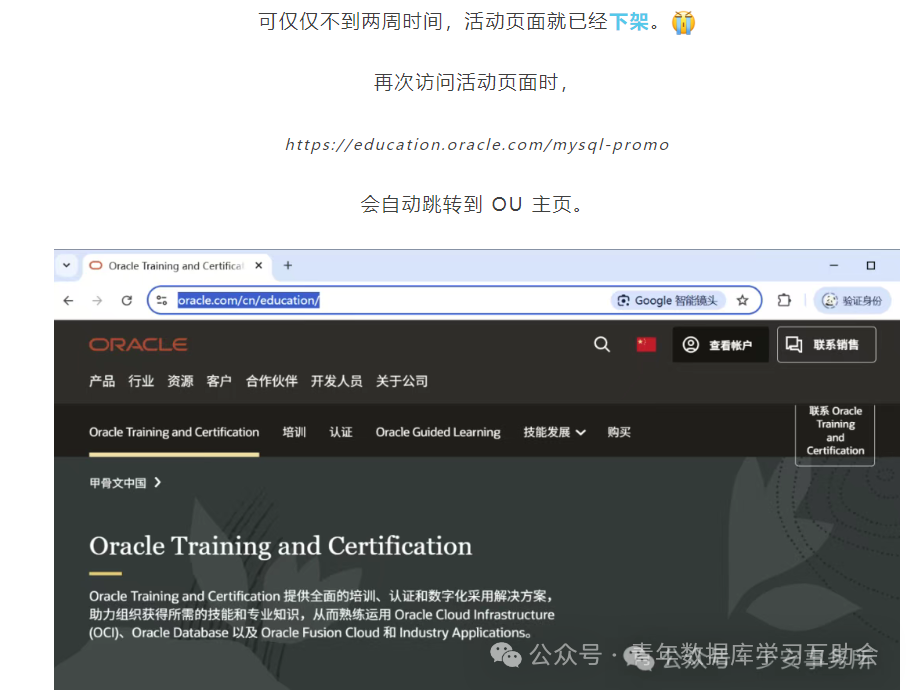Click the 下架 highlighted link

click(x=629, y=22)
